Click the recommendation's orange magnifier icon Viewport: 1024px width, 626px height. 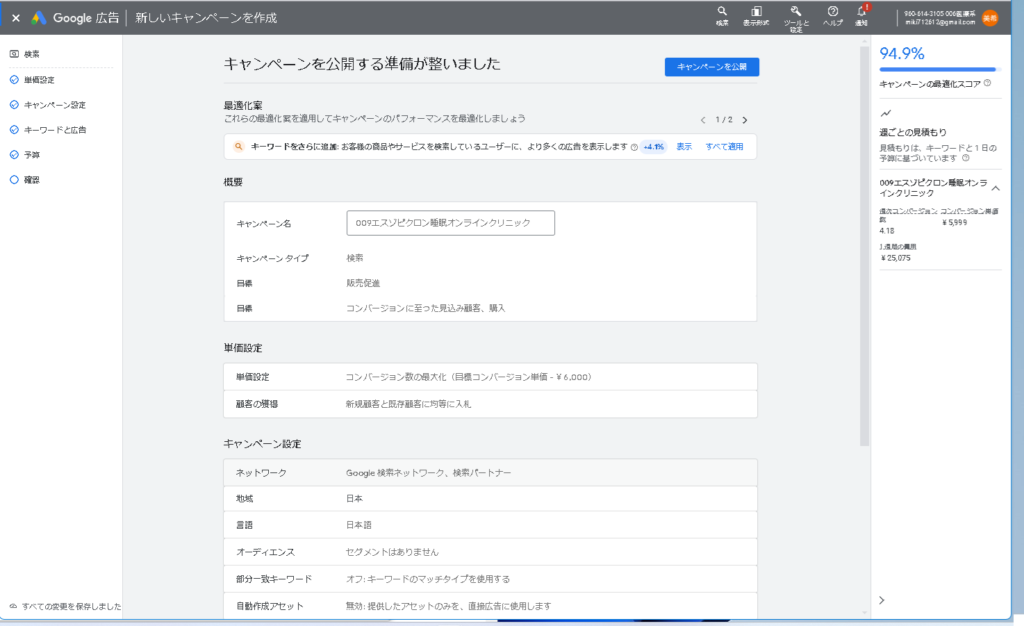point(238,147)
